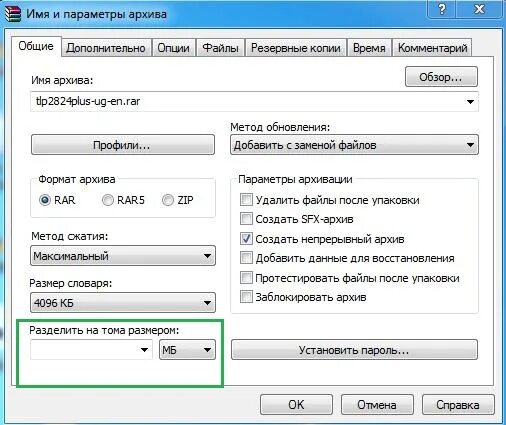This screenshot has width=506, height=425.
Task: Enable Заблокировать архив checkbox
Action: tap(246, 297)
